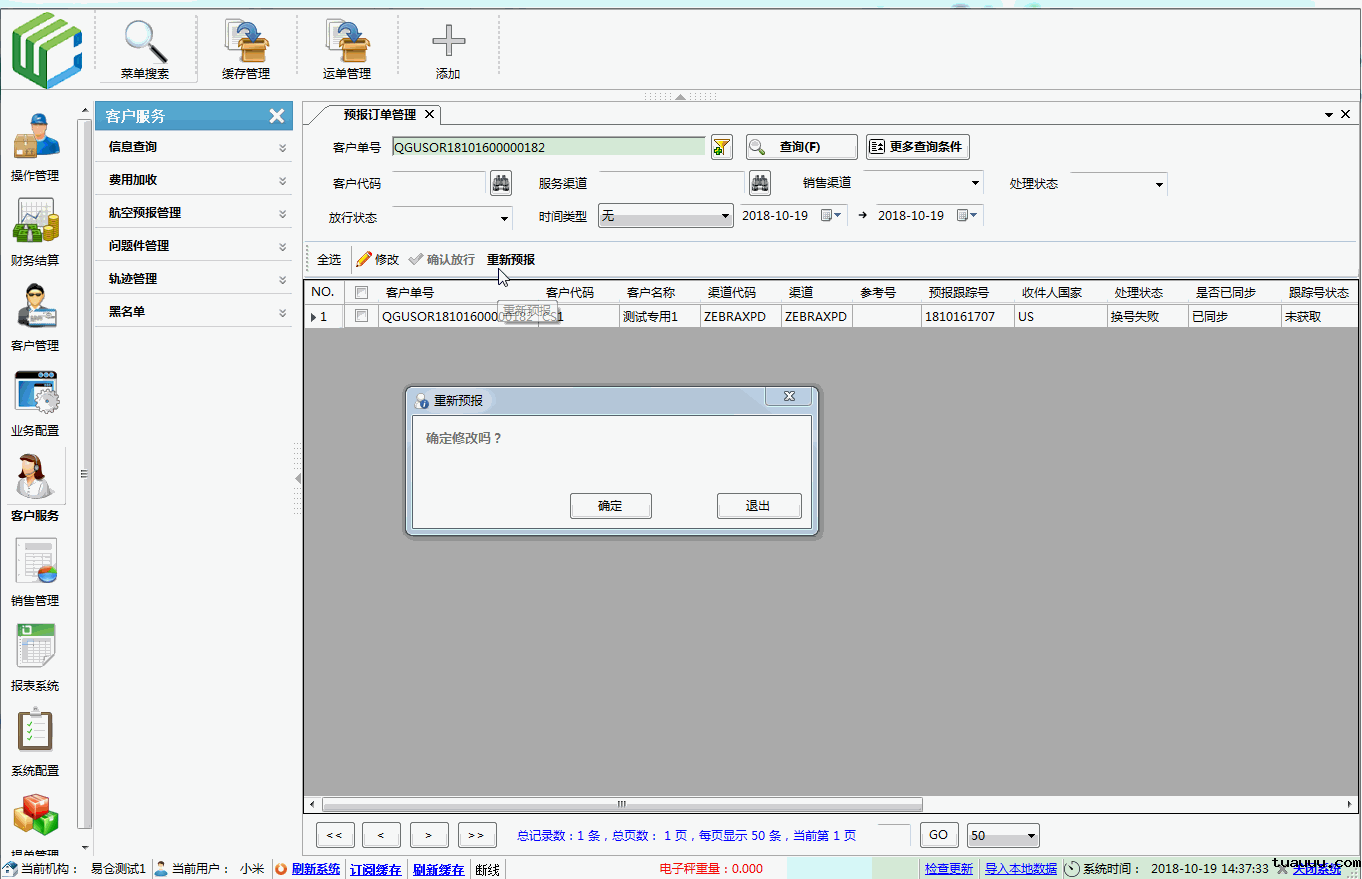Open 销售管理 in left sidebar

(x=35, y=572)
